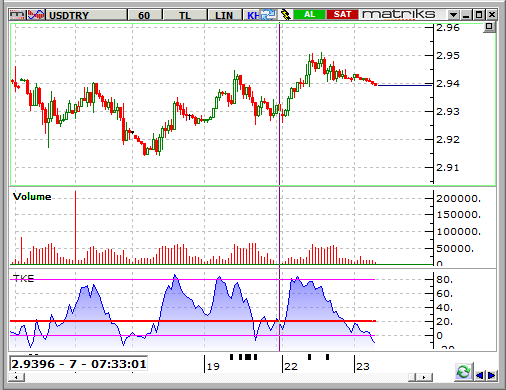Click the horizontal scrollbar right arrow
Viewport: 506px width, 390px height.
(x=424, y=377)
